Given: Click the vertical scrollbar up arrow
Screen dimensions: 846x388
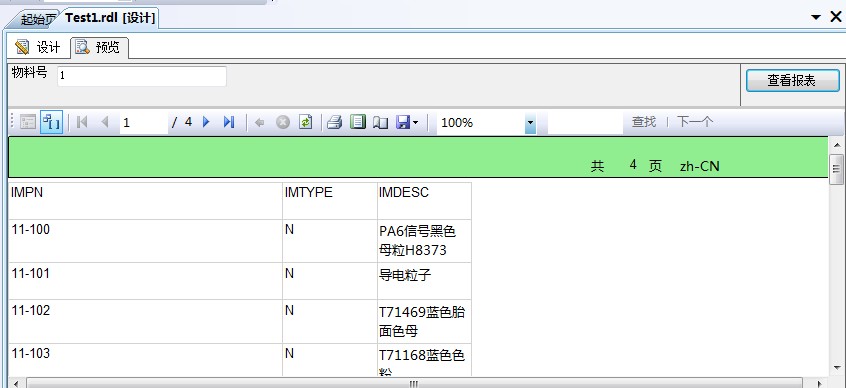Looking at the screenshot, I should (x=837, y=145).
